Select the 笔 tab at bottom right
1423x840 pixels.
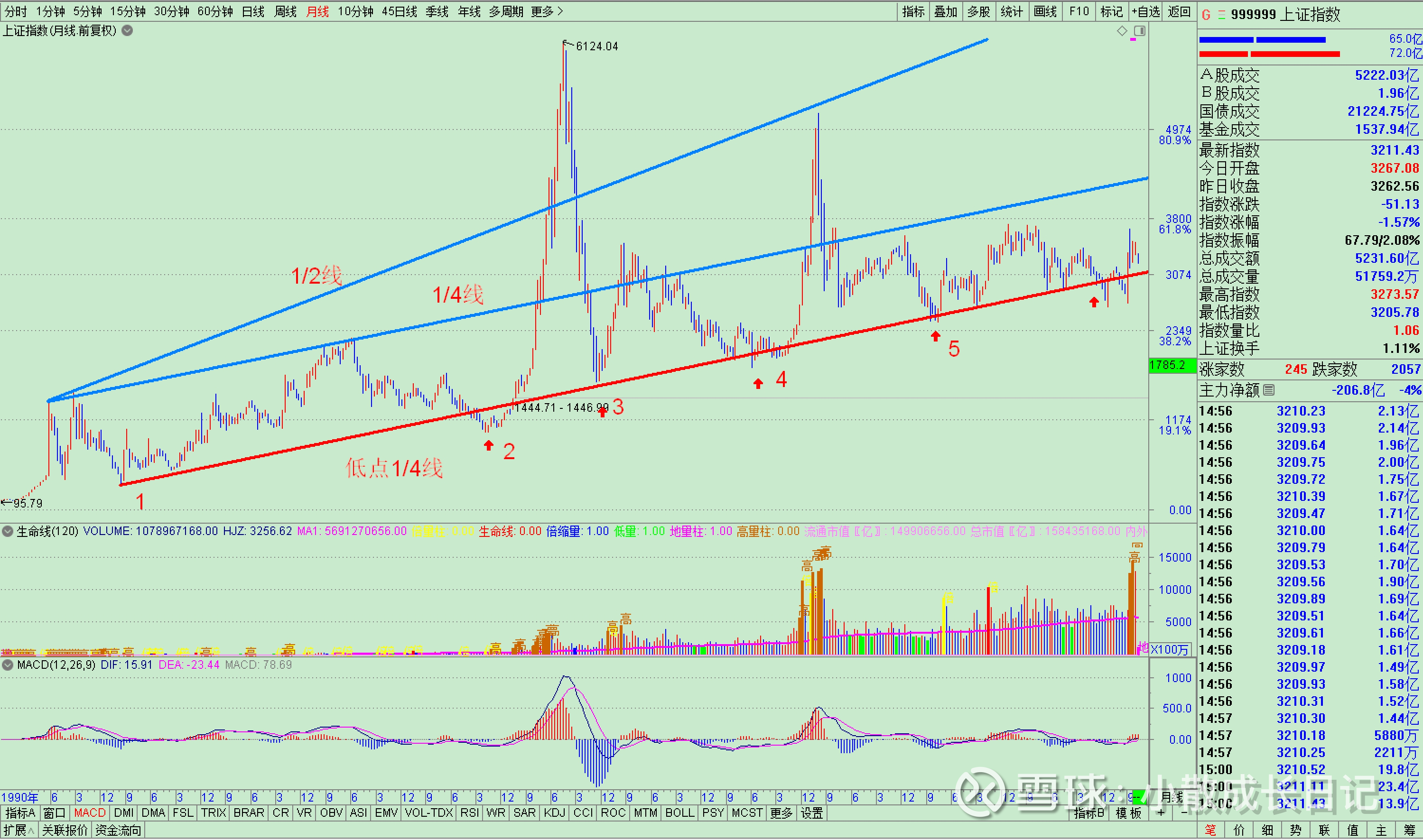[x=1210, y=831]
